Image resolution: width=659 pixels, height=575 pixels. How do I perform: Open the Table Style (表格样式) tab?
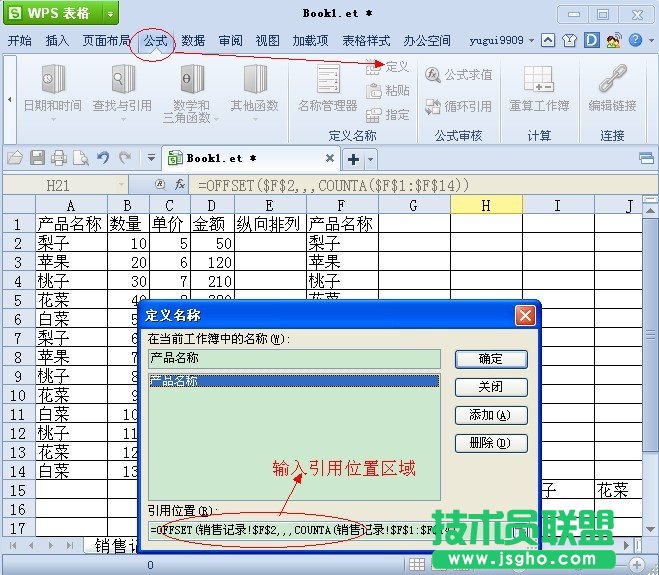coord(366,40)
